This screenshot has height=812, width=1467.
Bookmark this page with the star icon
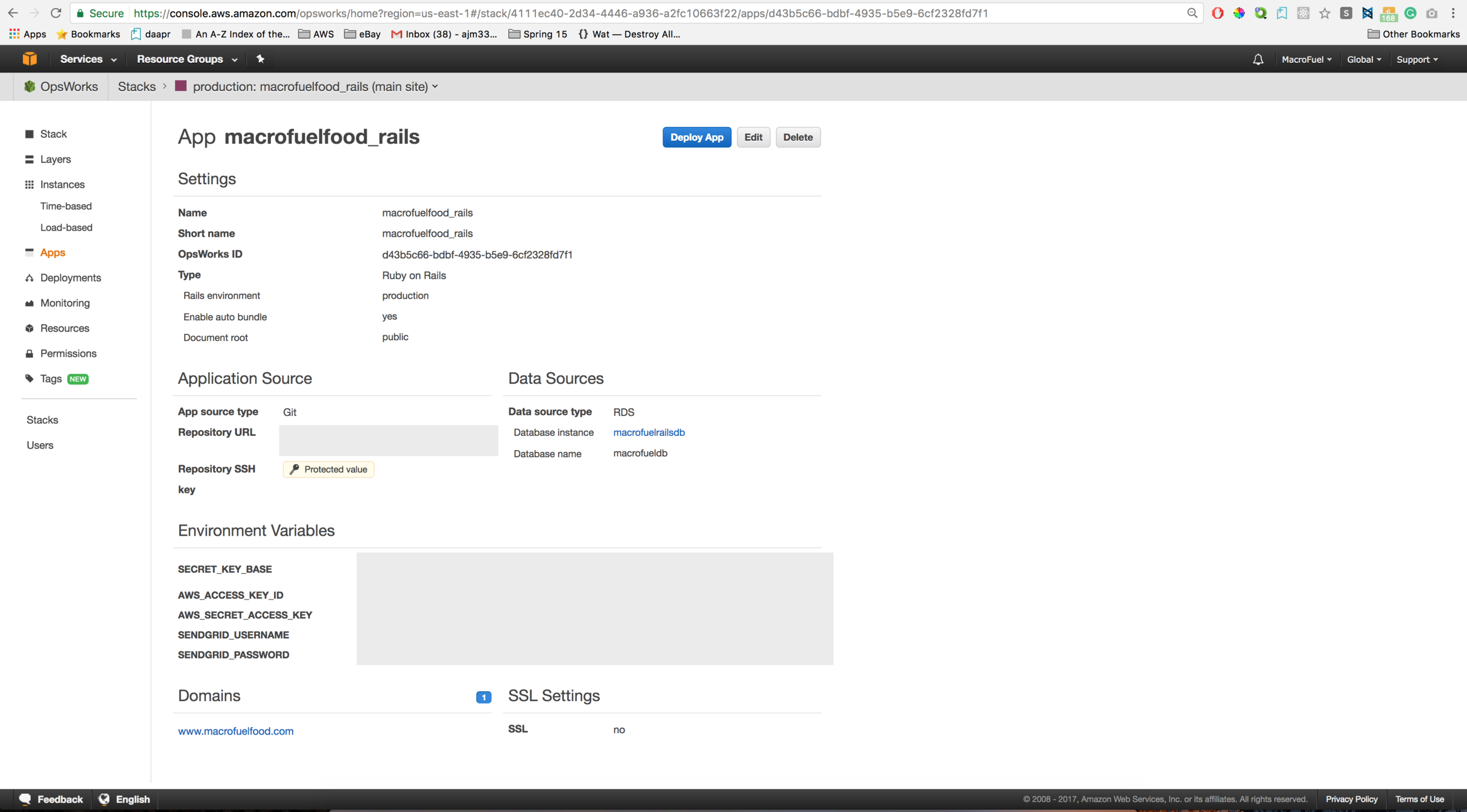coord(1324,13)
